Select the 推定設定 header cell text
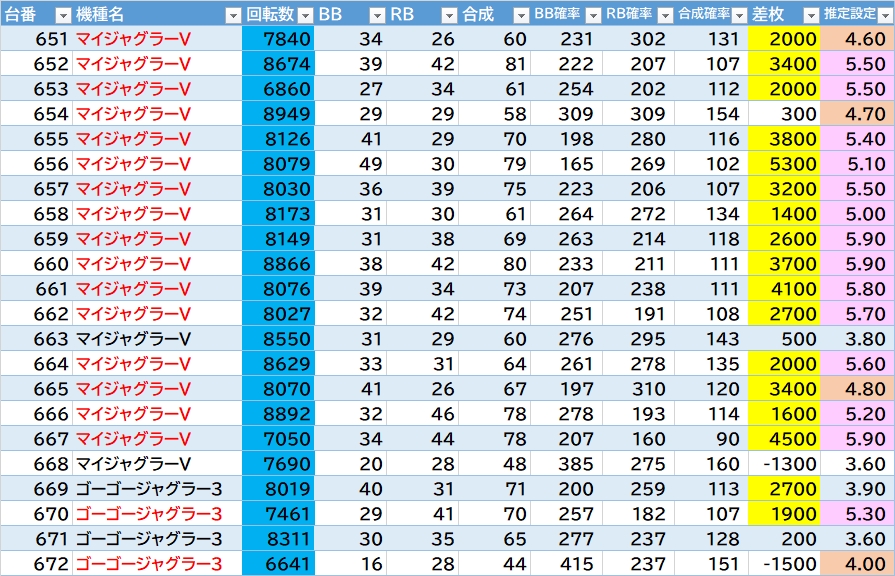895x576 pixels. [850, 14]
